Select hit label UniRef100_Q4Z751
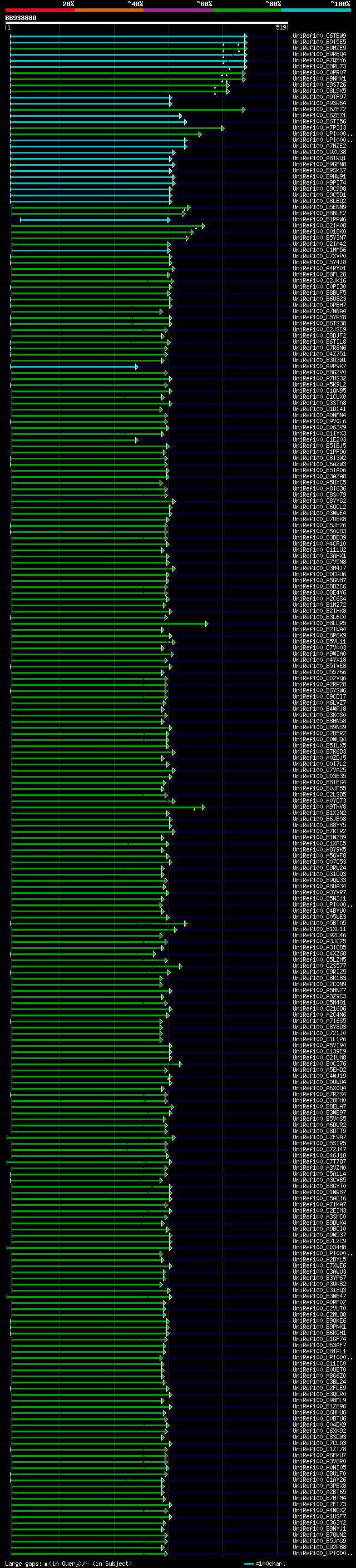This screenshot has width=356, height=1568. 319,354
